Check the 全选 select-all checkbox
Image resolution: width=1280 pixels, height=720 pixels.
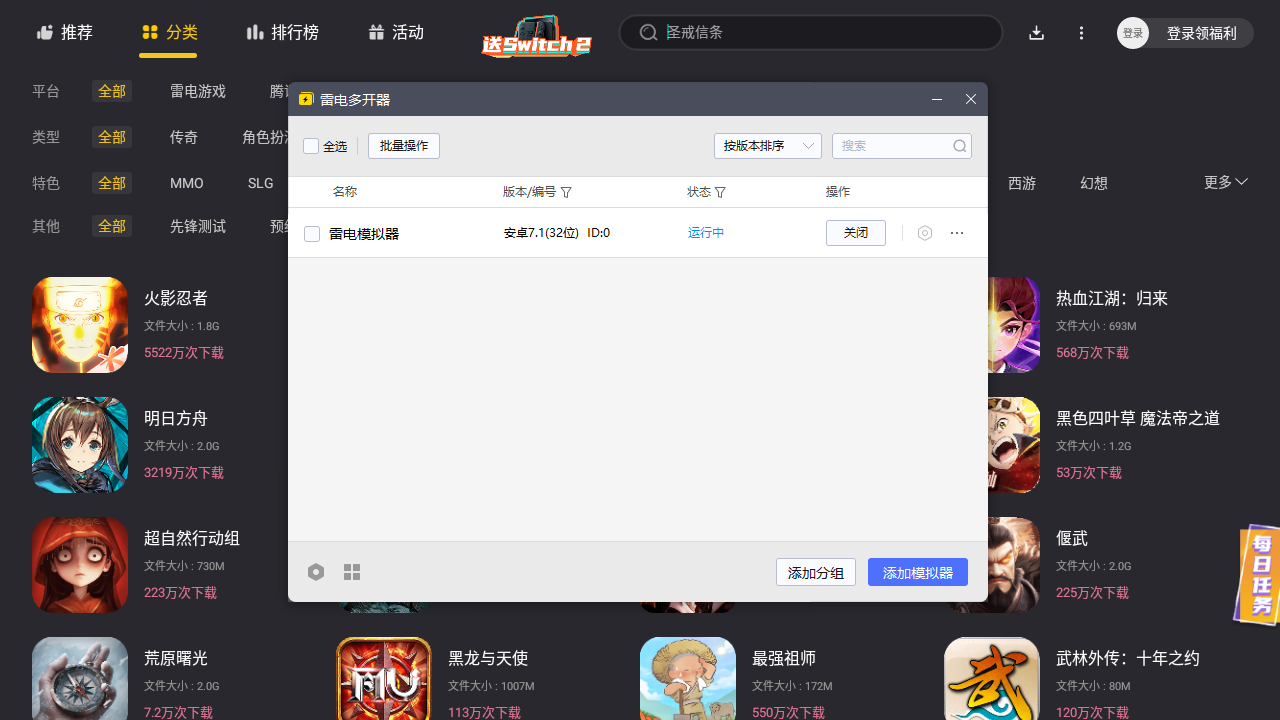coord(311,145)
